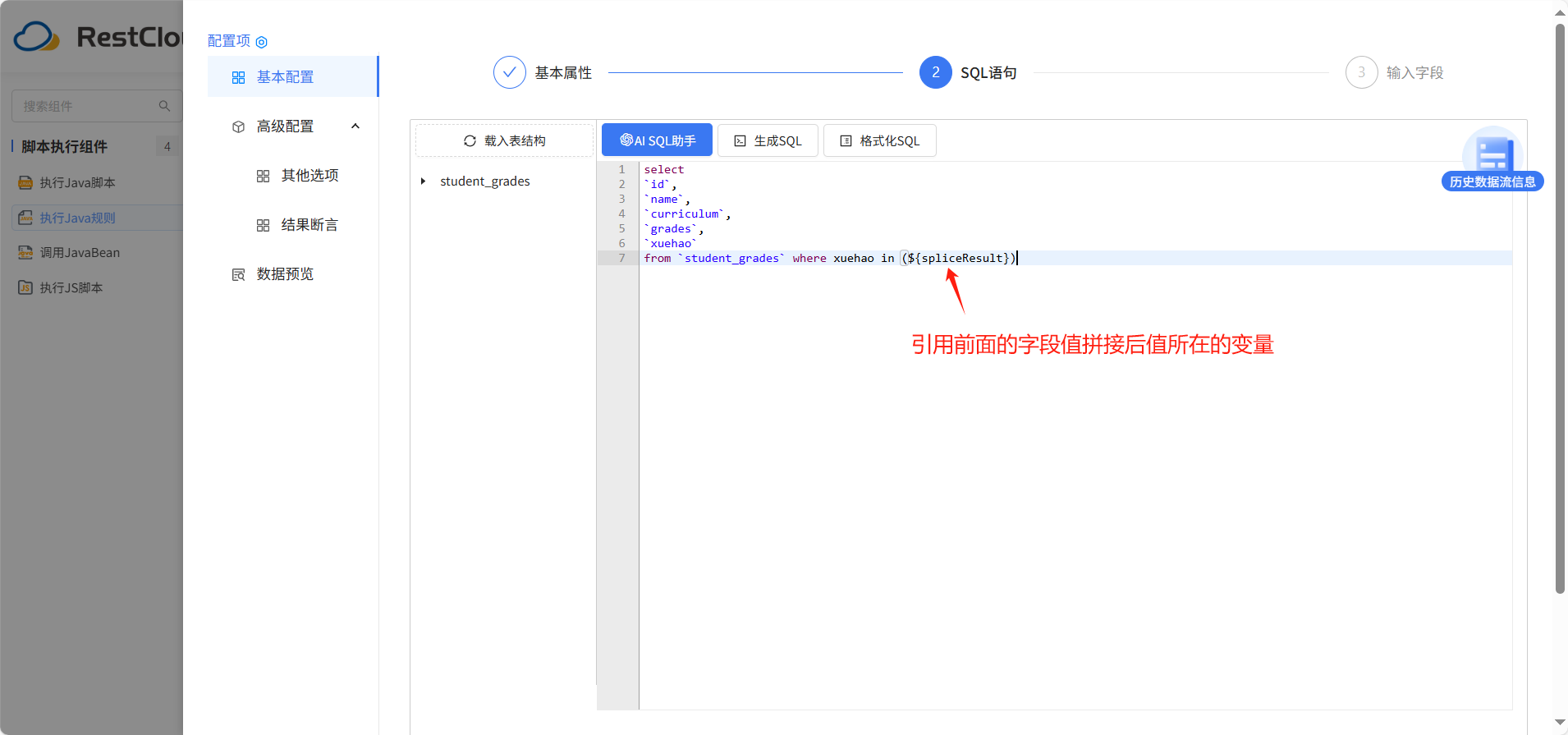1568x735 pixels.
Task: Click the grid icon next to 其他选项
Action: click(263, 176)
